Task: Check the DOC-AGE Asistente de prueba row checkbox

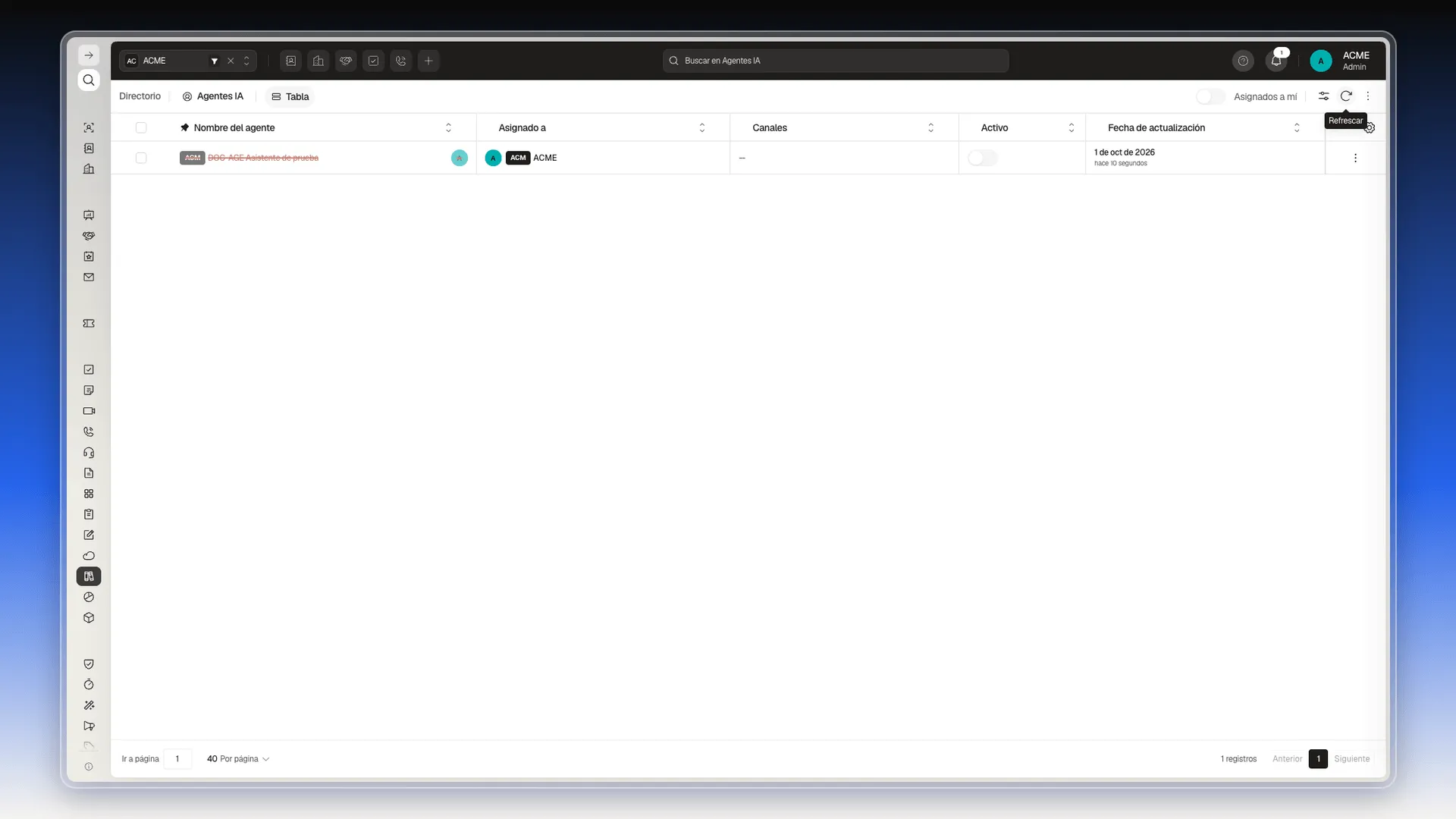Action: [x=141, y=158]
